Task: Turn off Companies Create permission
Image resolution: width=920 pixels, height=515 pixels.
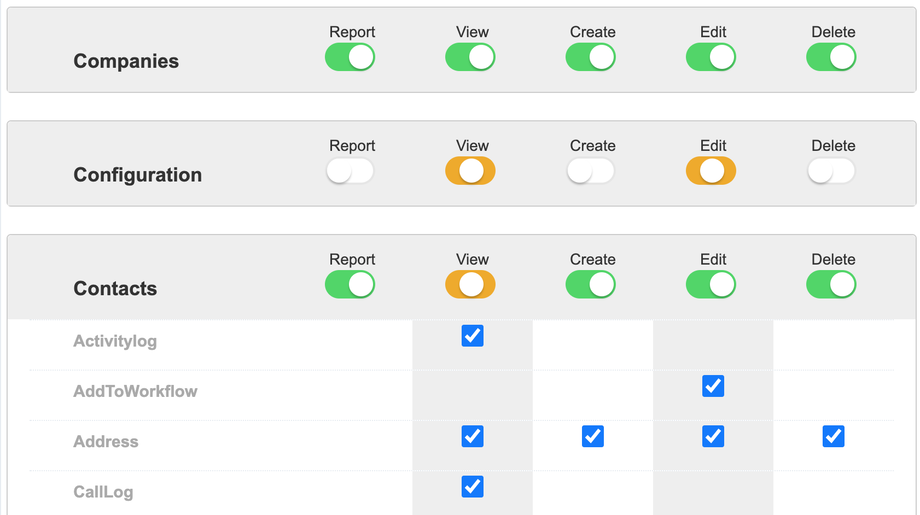Action: [590, 57]
